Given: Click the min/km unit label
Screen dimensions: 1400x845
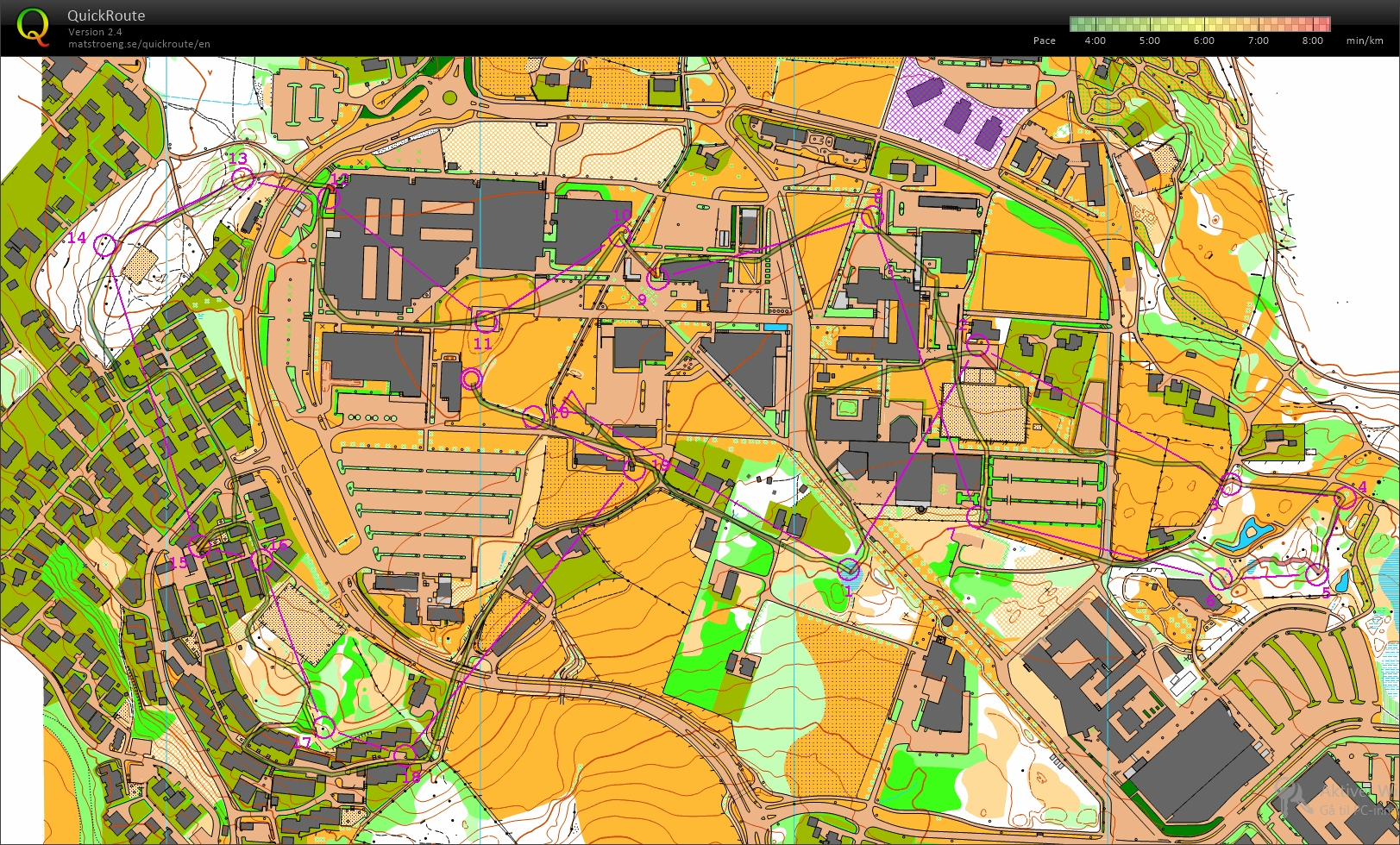Looking at the screenshot, I should (1364, 41).
